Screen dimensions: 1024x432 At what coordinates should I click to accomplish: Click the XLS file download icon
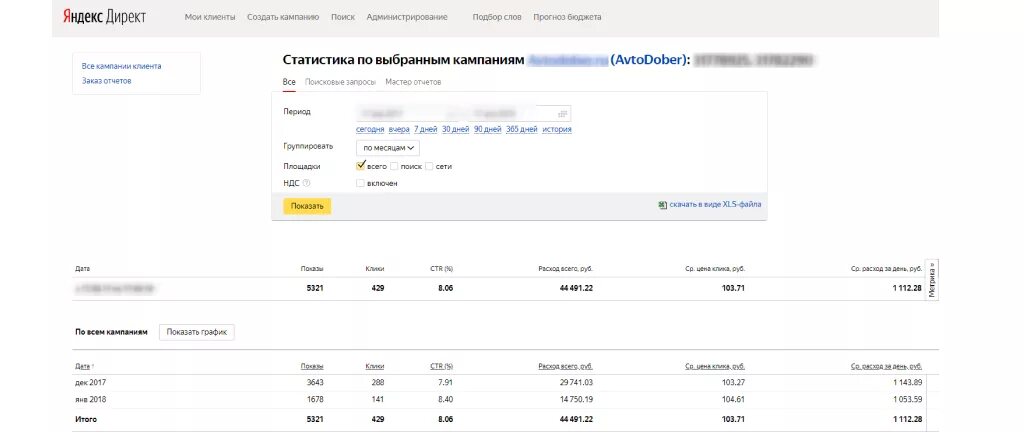tap(662, 204)
